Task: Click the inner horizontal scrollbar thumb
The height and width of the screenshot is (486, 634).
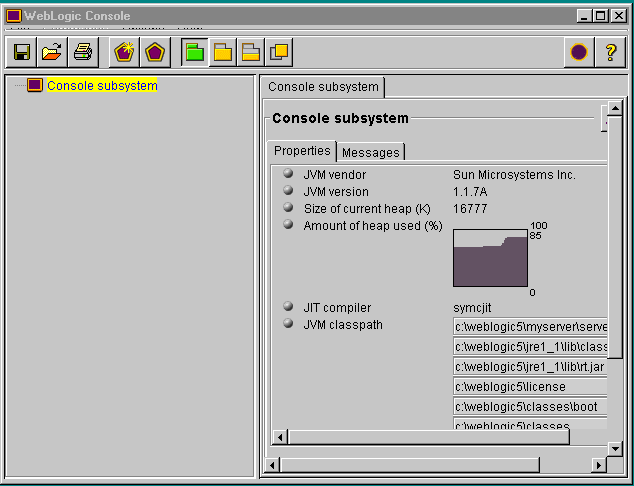Action: pyautogui.click(x=428, y=437)
